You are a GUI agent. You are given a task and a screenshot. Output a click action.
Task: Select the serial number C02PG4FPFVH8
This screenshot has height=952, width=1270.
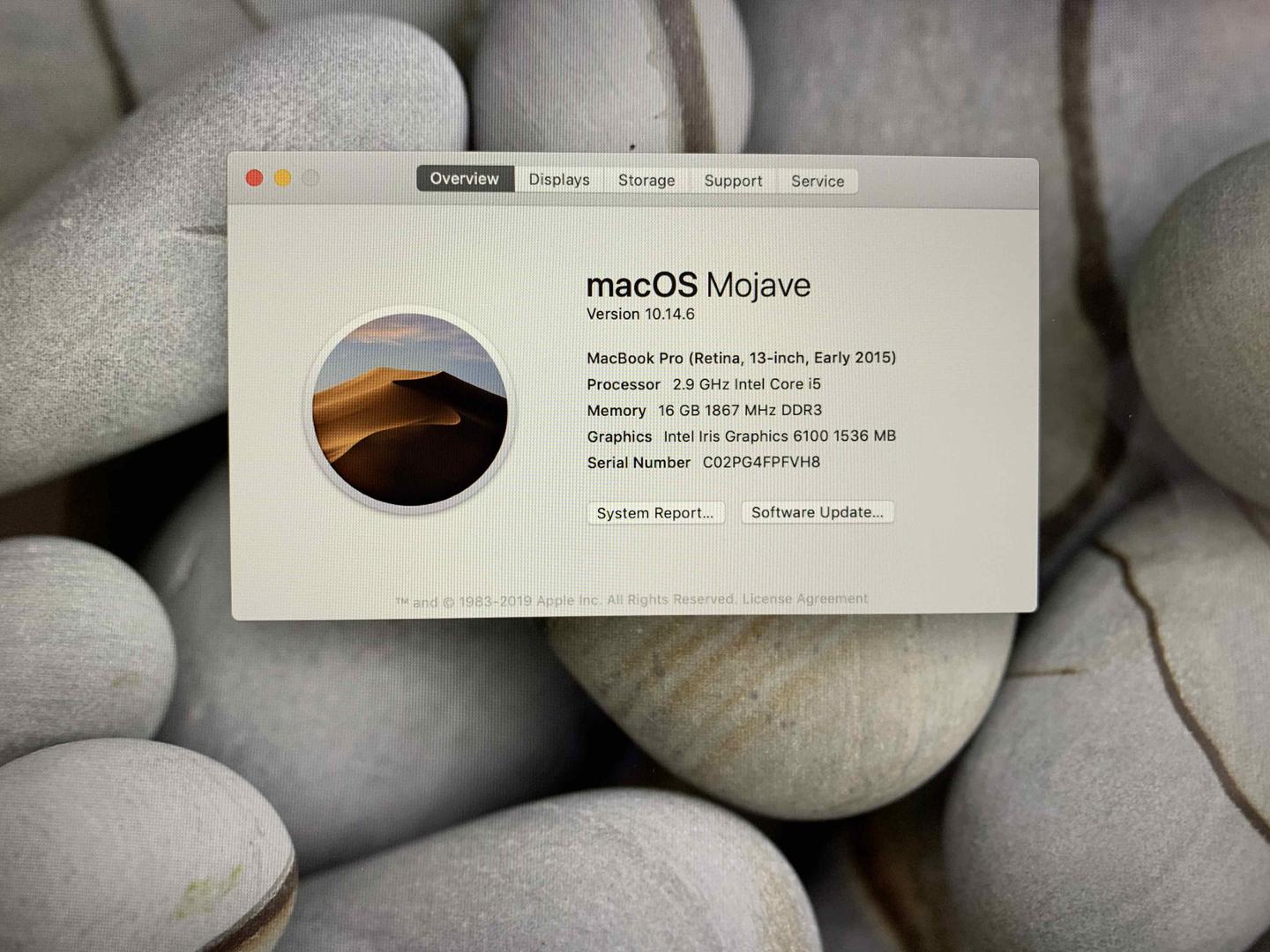point(761,462)
